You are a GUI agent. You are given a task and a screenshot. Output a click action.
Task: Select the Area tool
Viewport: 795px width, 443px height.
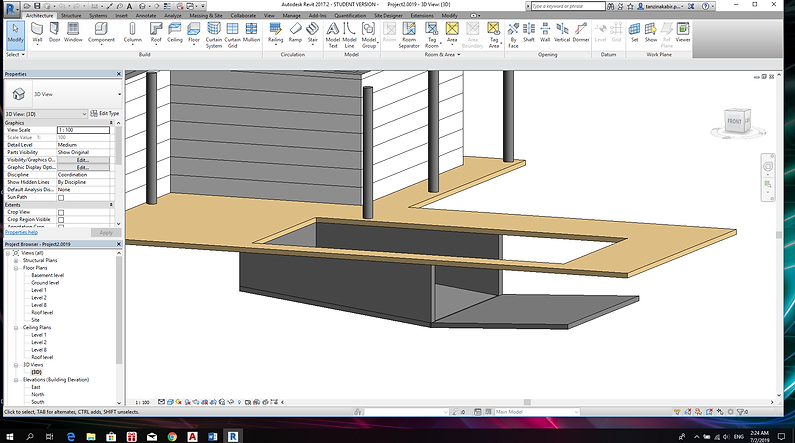(x=452, y=33)
